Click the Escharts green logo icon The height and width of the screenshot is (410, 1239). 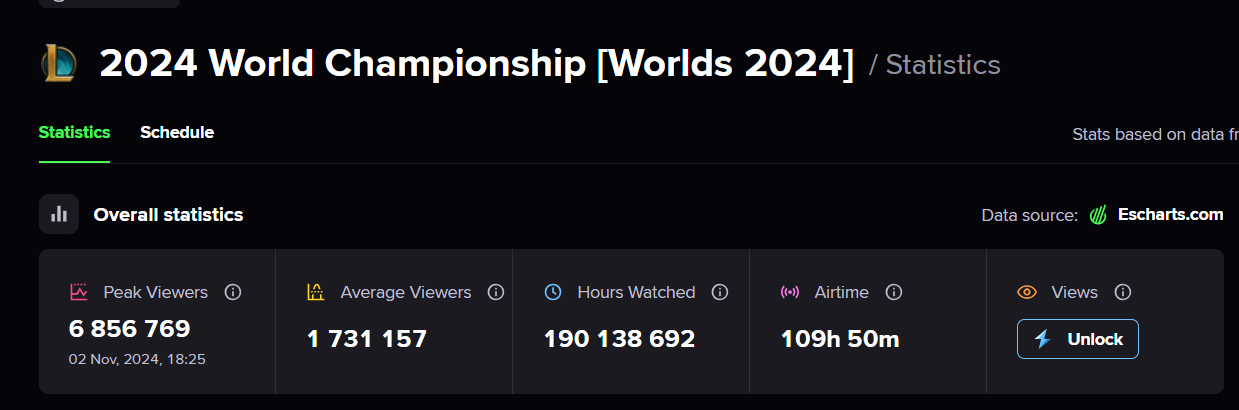point(1099,215)
